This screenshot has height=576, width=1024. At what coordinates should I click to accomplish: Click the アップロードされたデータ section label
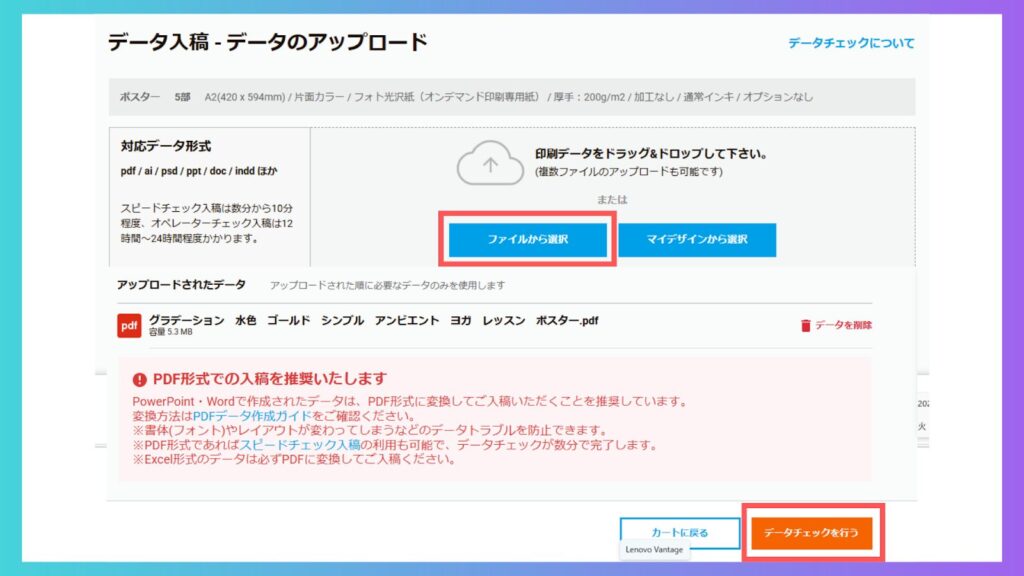[181, 285]
